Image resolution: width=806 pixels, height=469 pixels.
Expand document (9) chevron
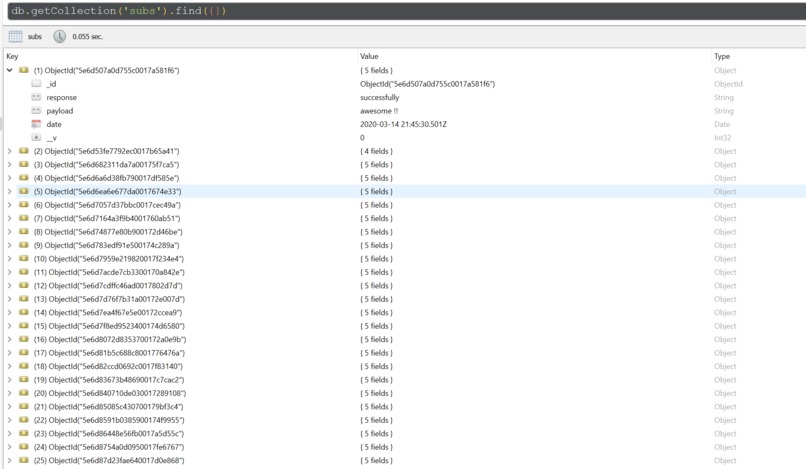coord(9,245)
